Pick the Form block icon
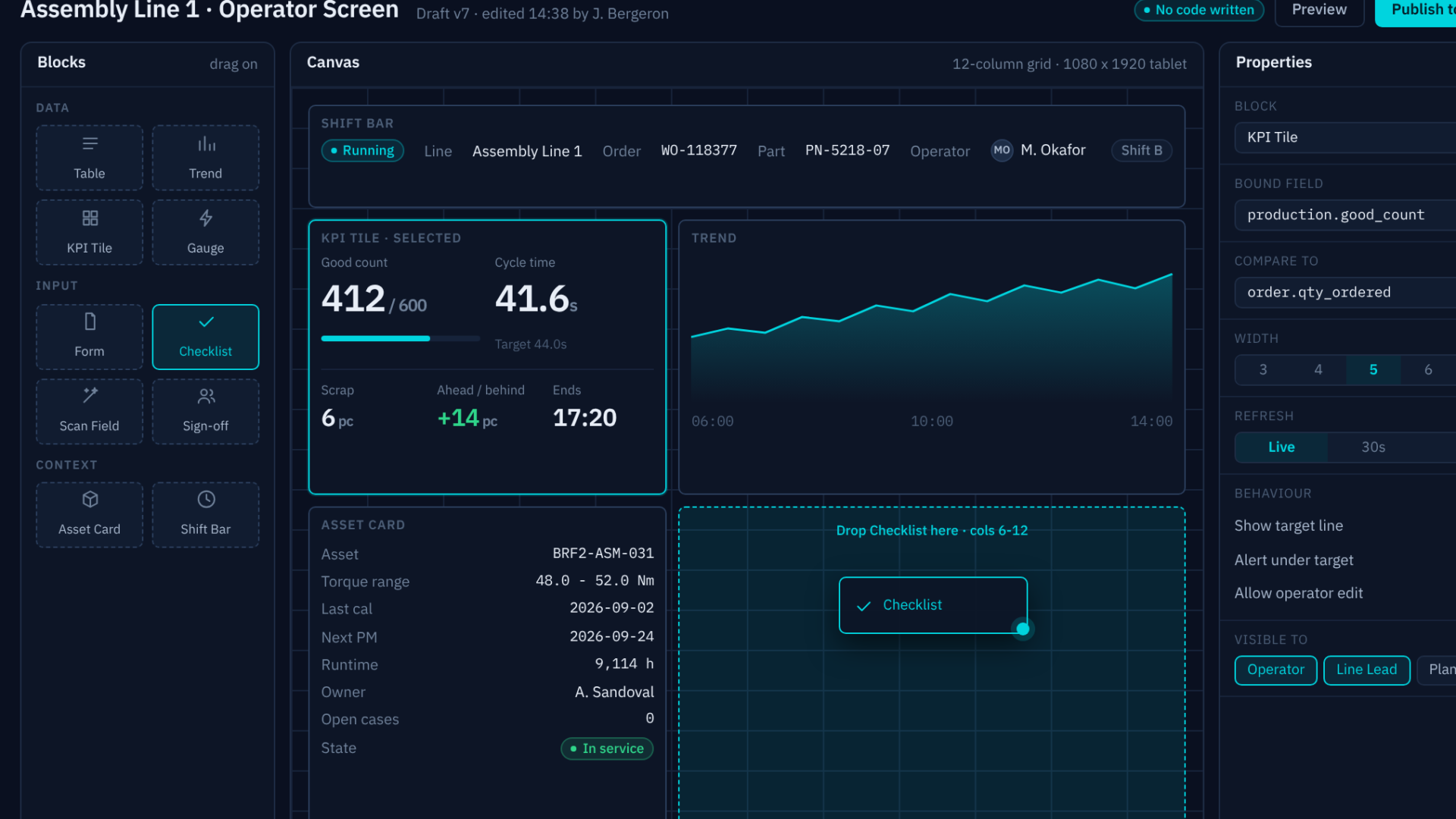This screenshot has height=819, width=1456. point(89,322)
